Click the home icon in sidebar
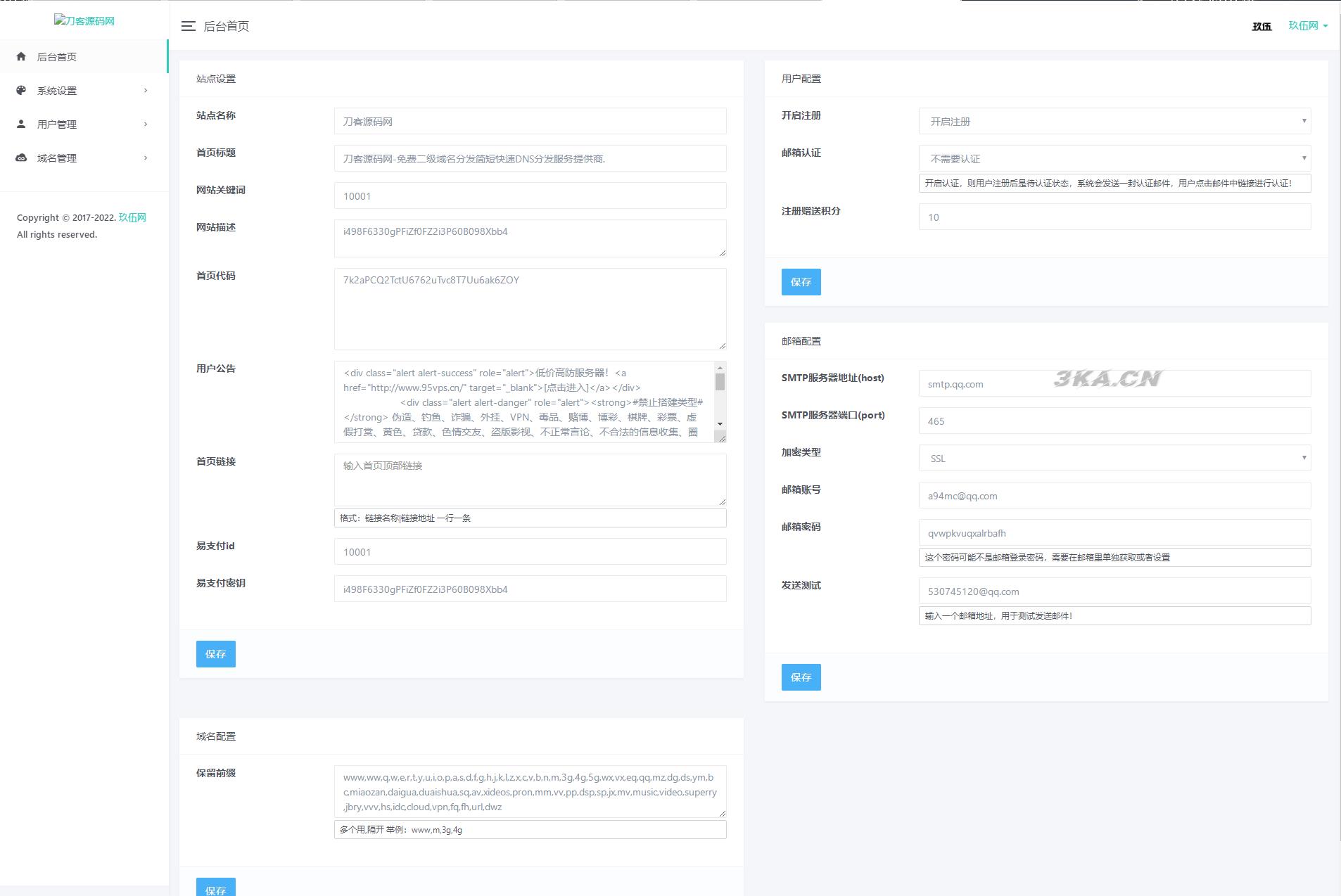 point(21,56)
